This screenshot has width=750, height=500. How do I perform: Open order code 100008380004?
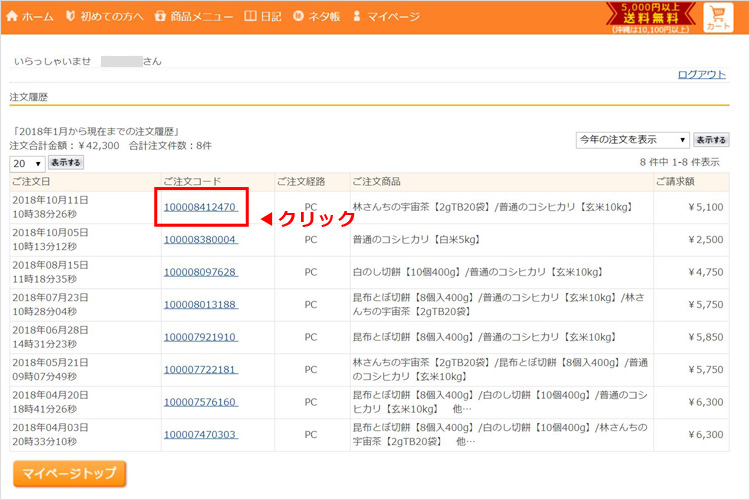pyautogui.click(x=200, y=240)
